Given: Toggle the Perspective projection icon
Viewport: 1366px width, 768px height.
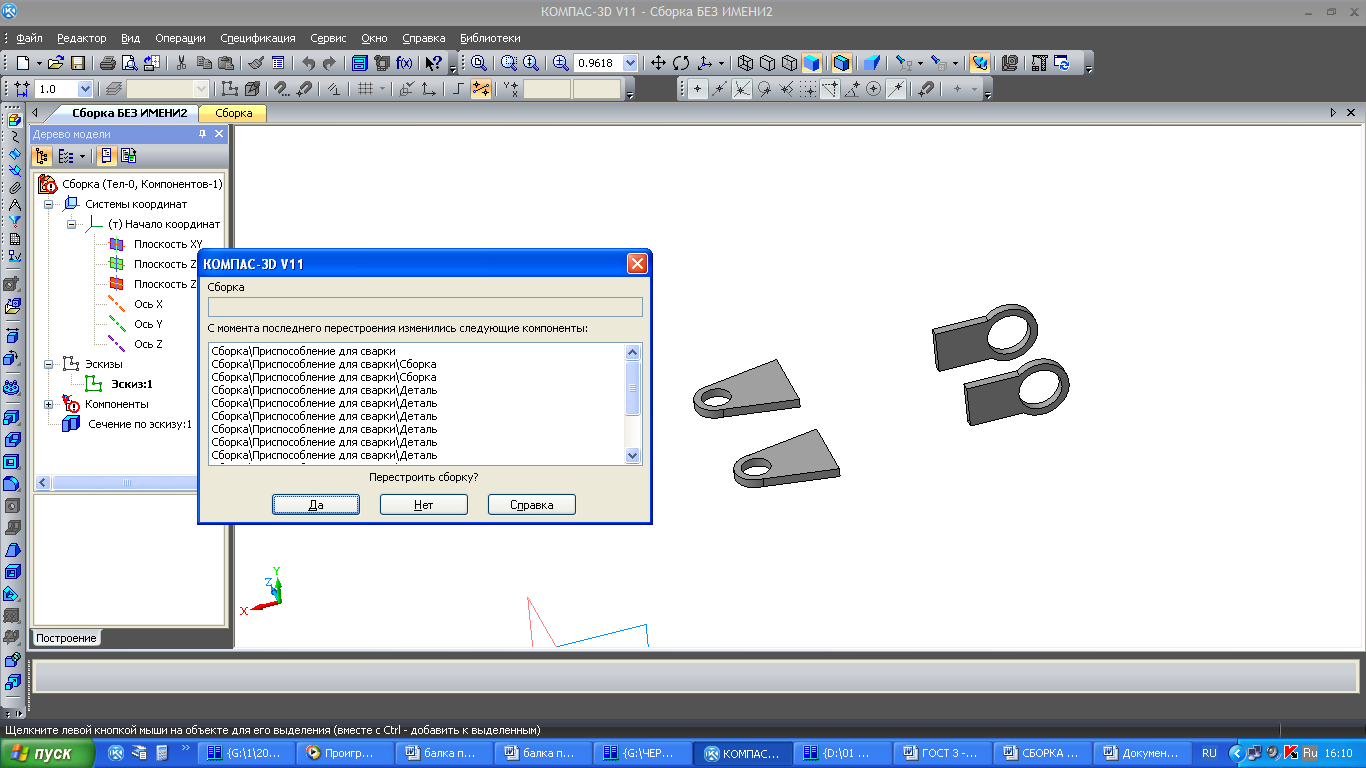Looking at the screenshot, I should tap(872, 63).
